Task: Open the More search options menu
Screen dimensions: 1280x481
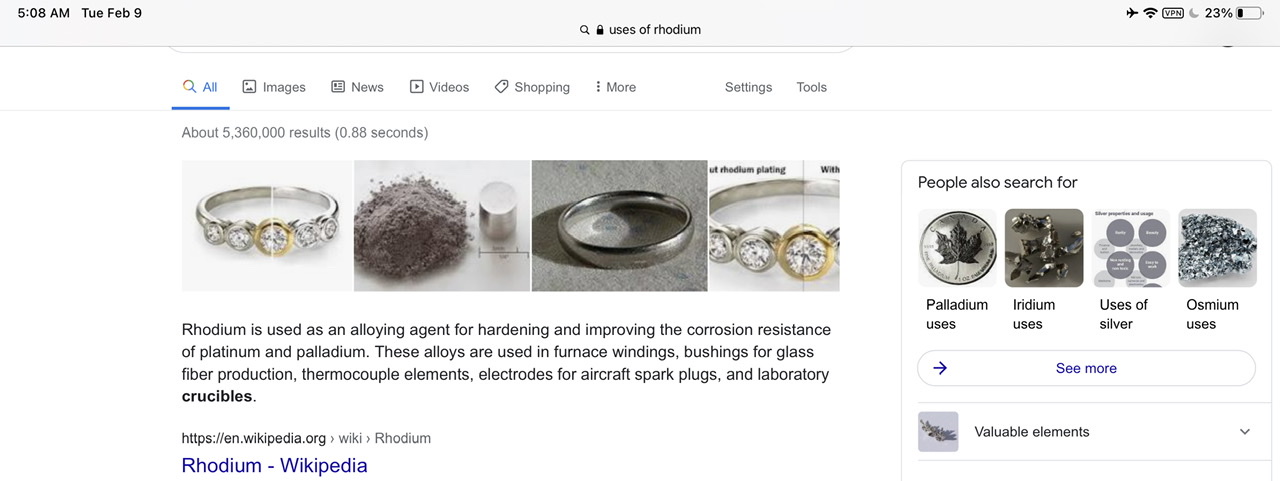Action: (615, 87)
